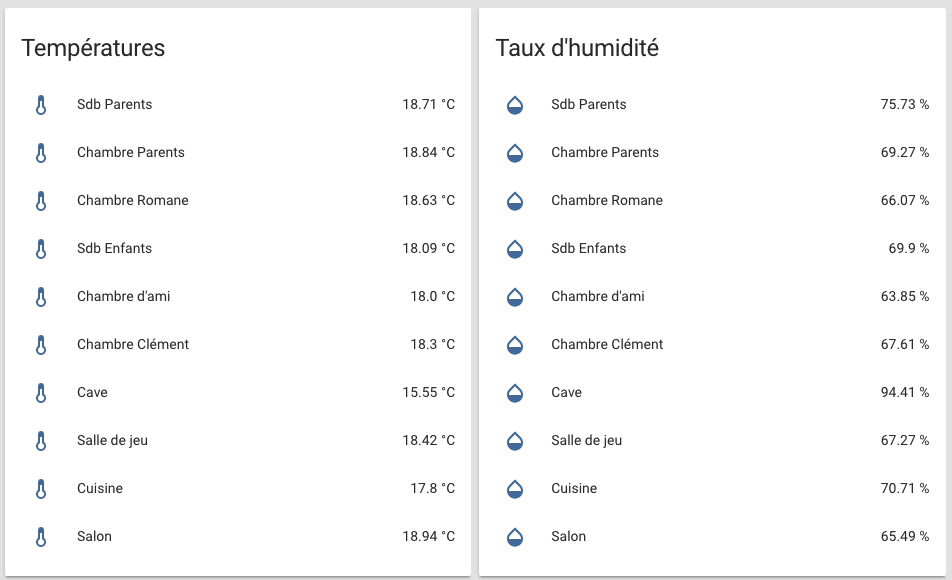Click the humidity droplet icon for Sdb Parents
The width and height of the screenshot is (952, 580).
click(x=515, y=105)
